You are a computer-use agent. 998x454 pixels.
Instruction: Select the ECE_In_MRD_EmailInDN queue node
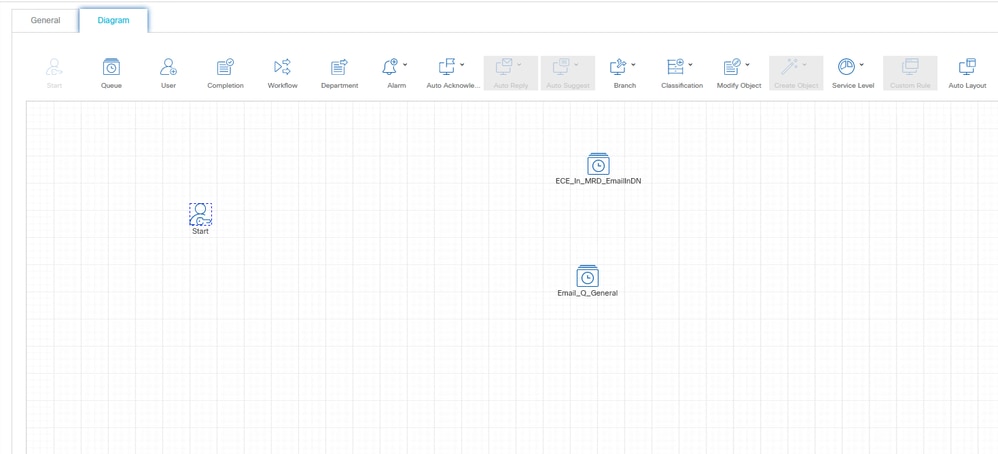click(598, 164)
